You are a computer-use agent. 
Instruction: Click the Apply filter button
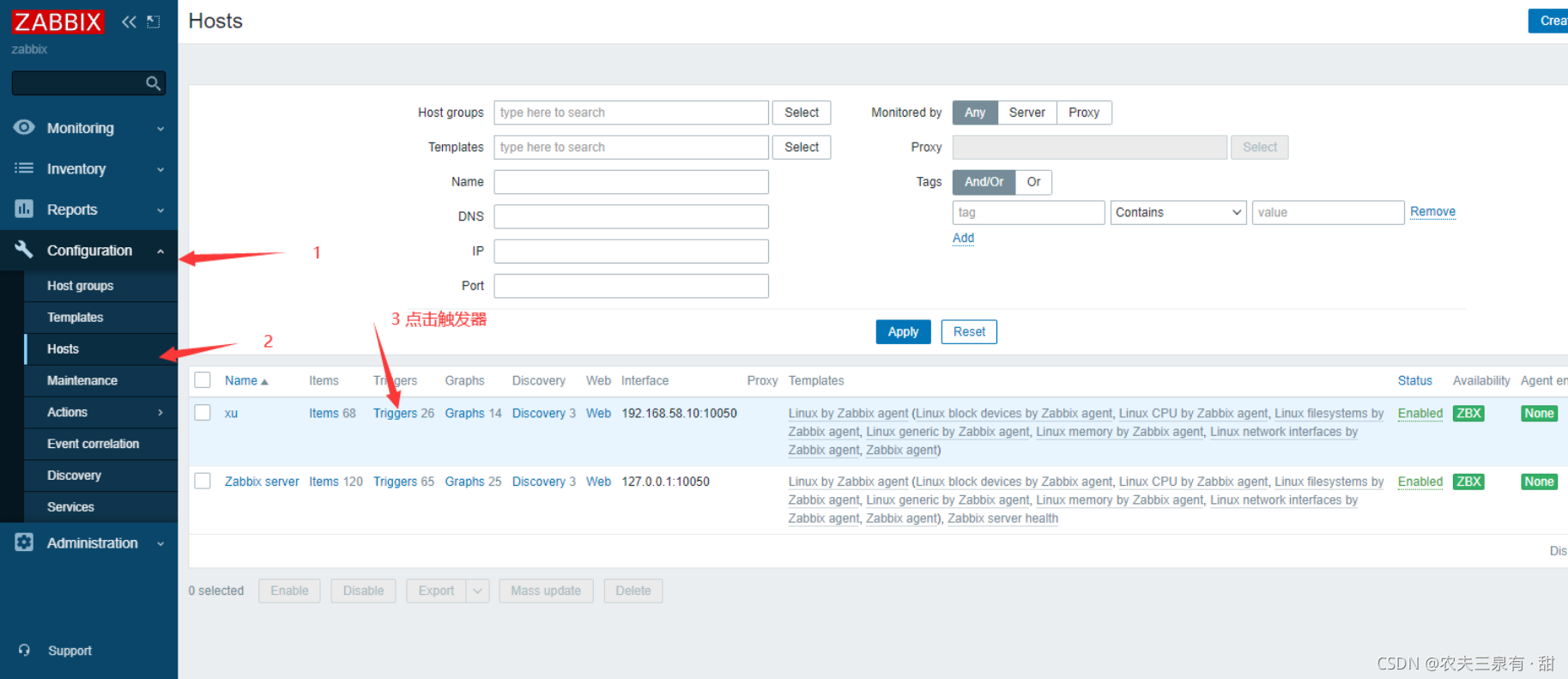pos(903,332)
